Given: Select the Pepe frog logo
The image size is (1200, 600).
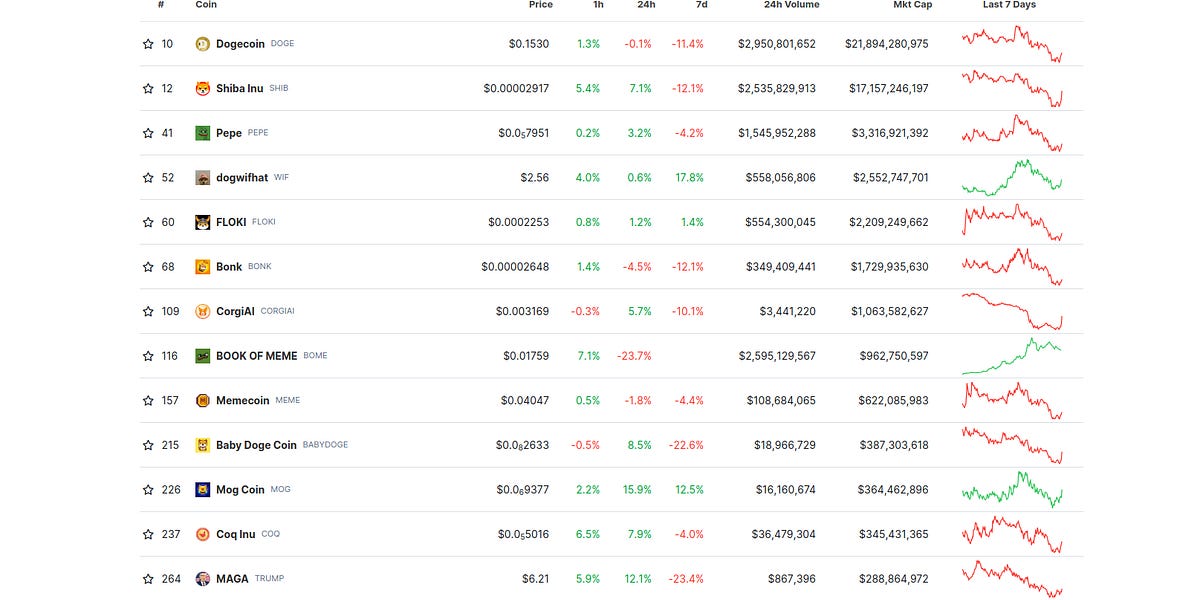Looking at the screenshot, I should pos(202,132).
